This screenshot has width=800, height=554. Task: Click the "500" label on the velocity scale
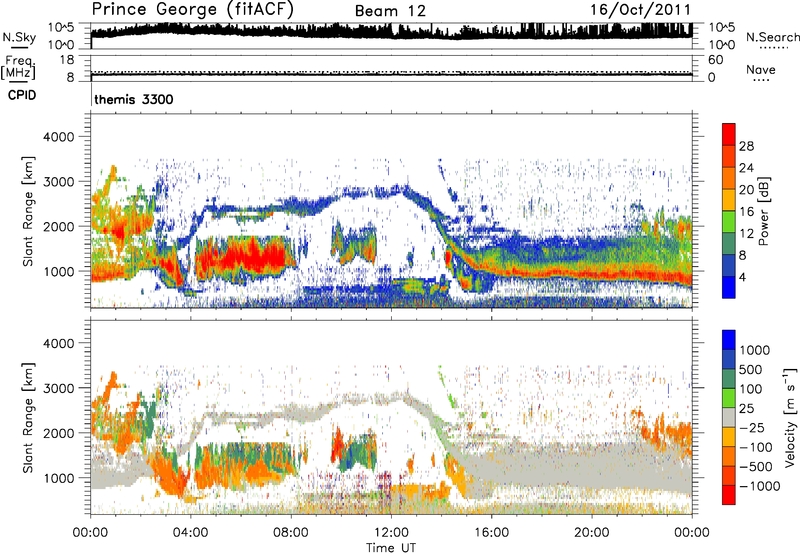[x=750, y=369]
